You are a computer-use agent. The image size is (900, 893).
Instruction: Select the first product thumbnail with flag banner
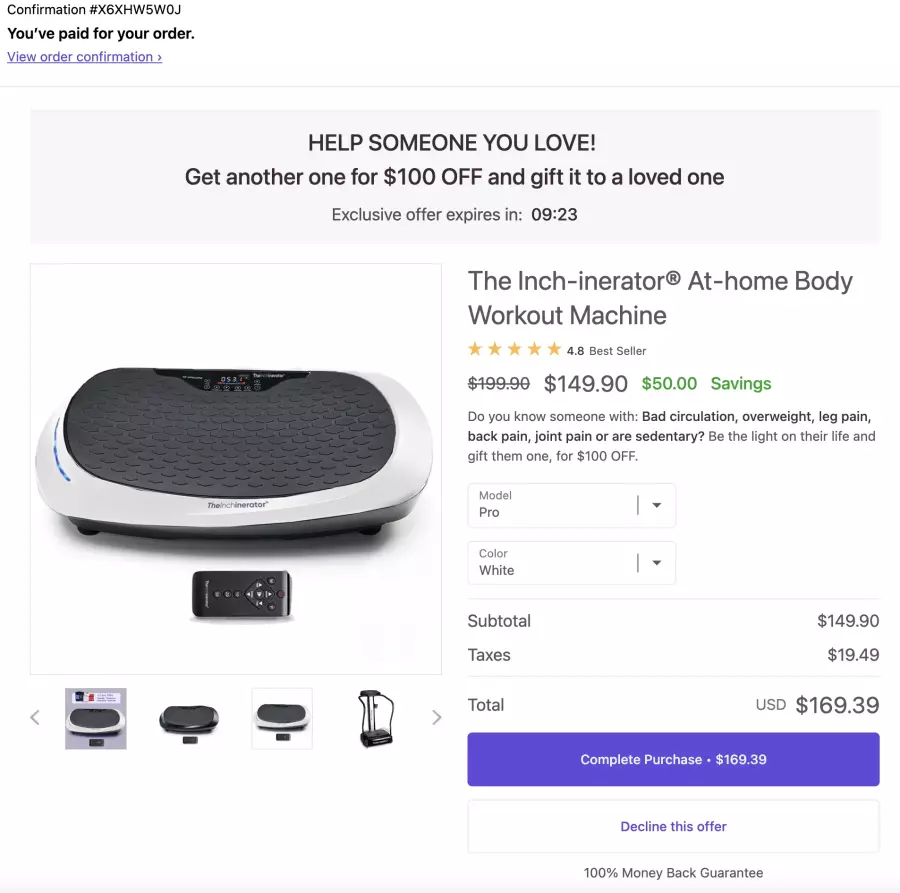click(96, 719)
